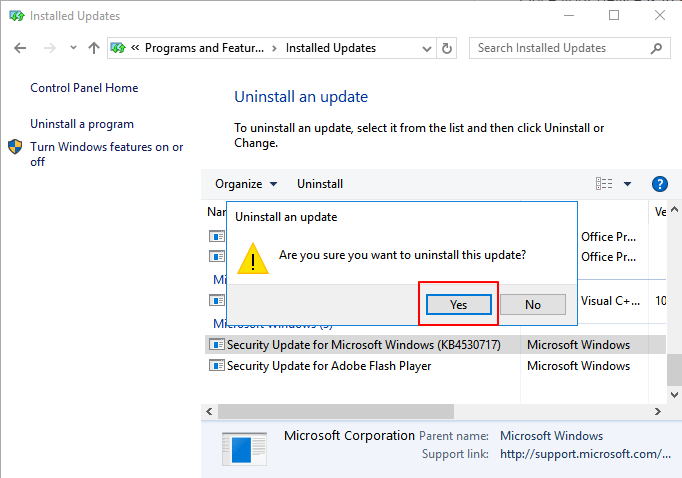Click the view layout icon

click(x=604, y=184)
